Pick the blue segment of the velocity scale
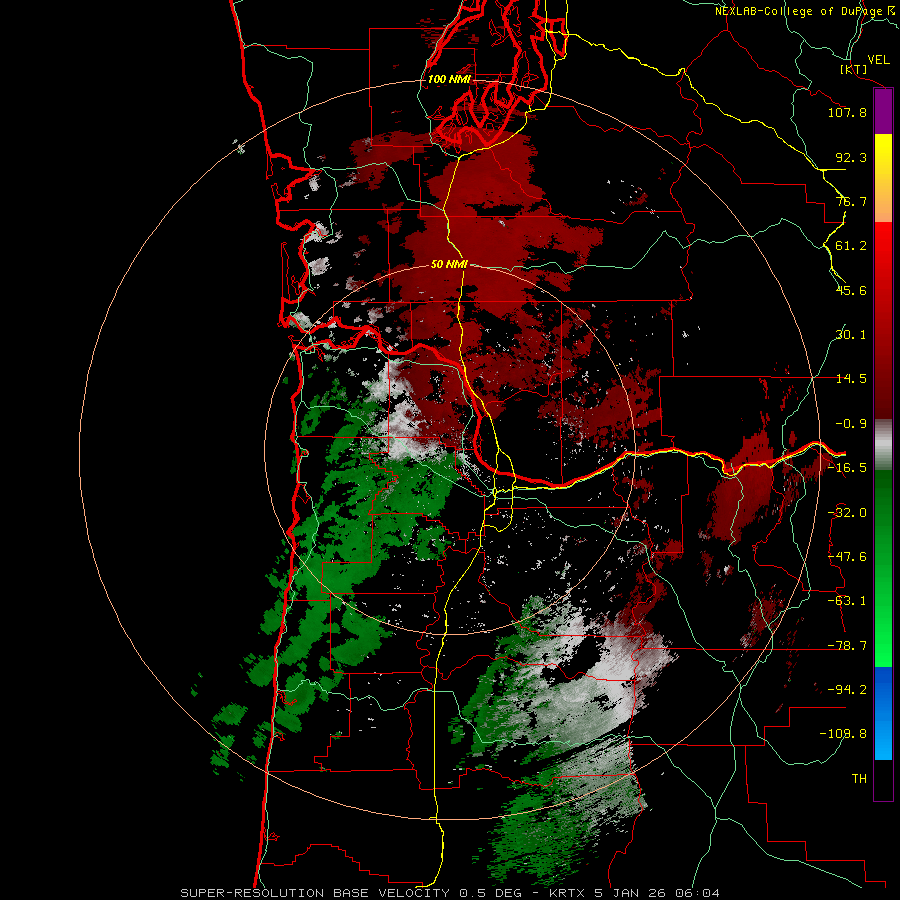This screenshot has height=900, width=900. [x=883, y=712]
